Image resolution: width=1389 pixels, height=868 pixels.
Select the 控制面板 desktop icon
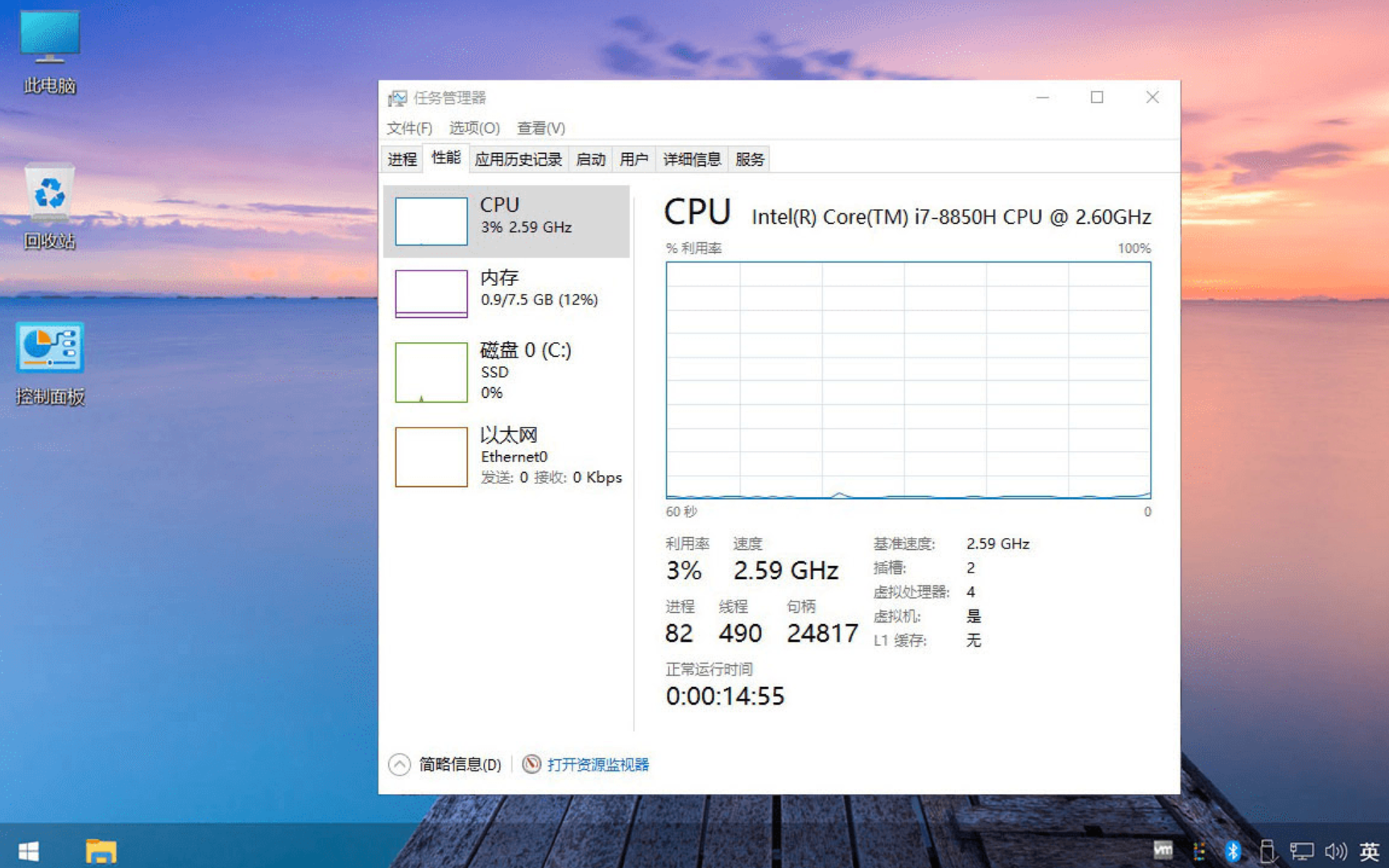tap(49, 364)
